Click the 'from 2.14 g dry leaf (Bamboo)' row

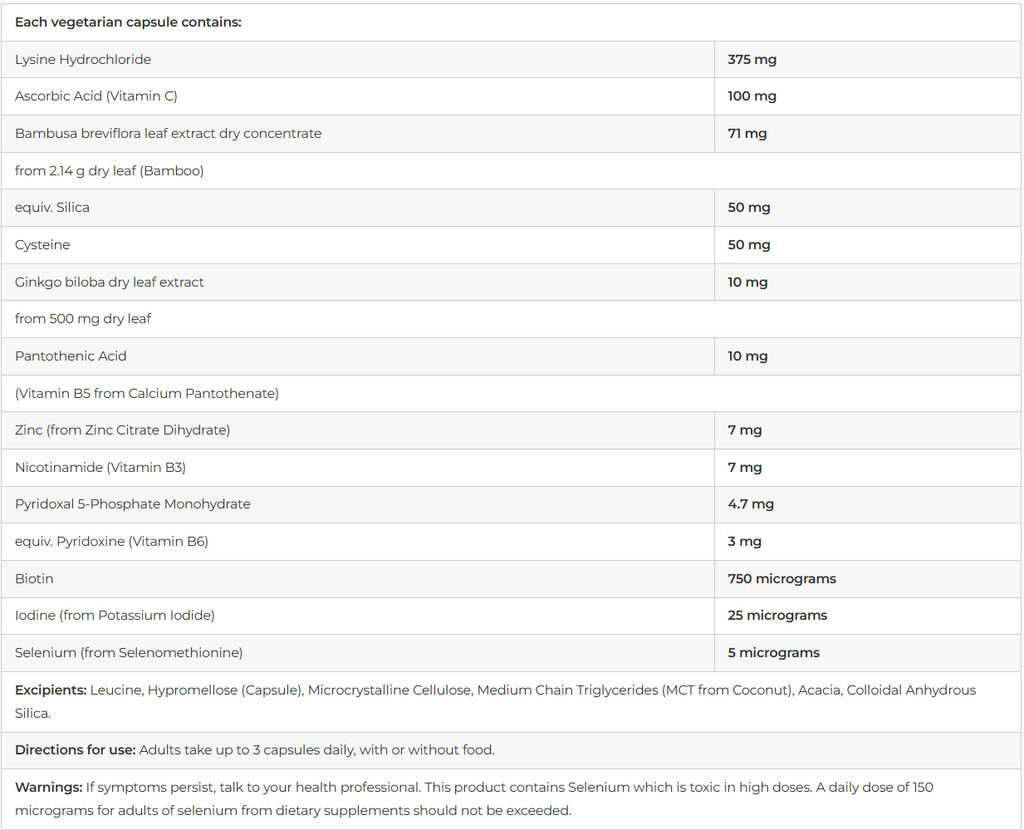tap(109, 170)
